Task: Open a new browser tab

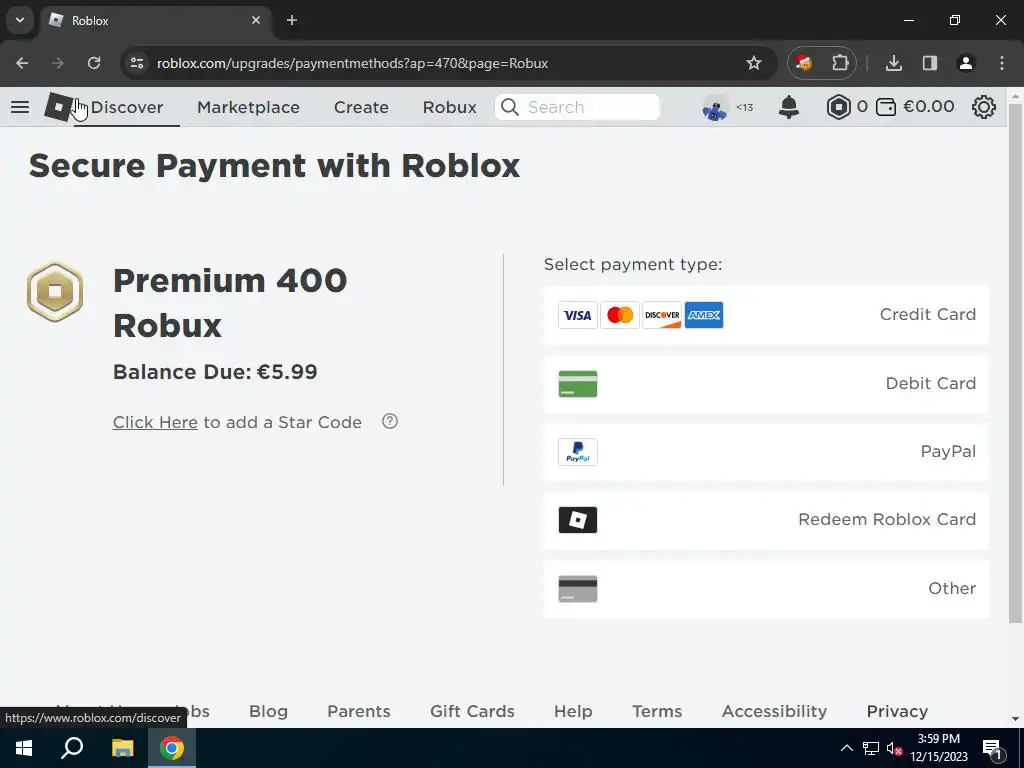Action: tap(292, 20)
